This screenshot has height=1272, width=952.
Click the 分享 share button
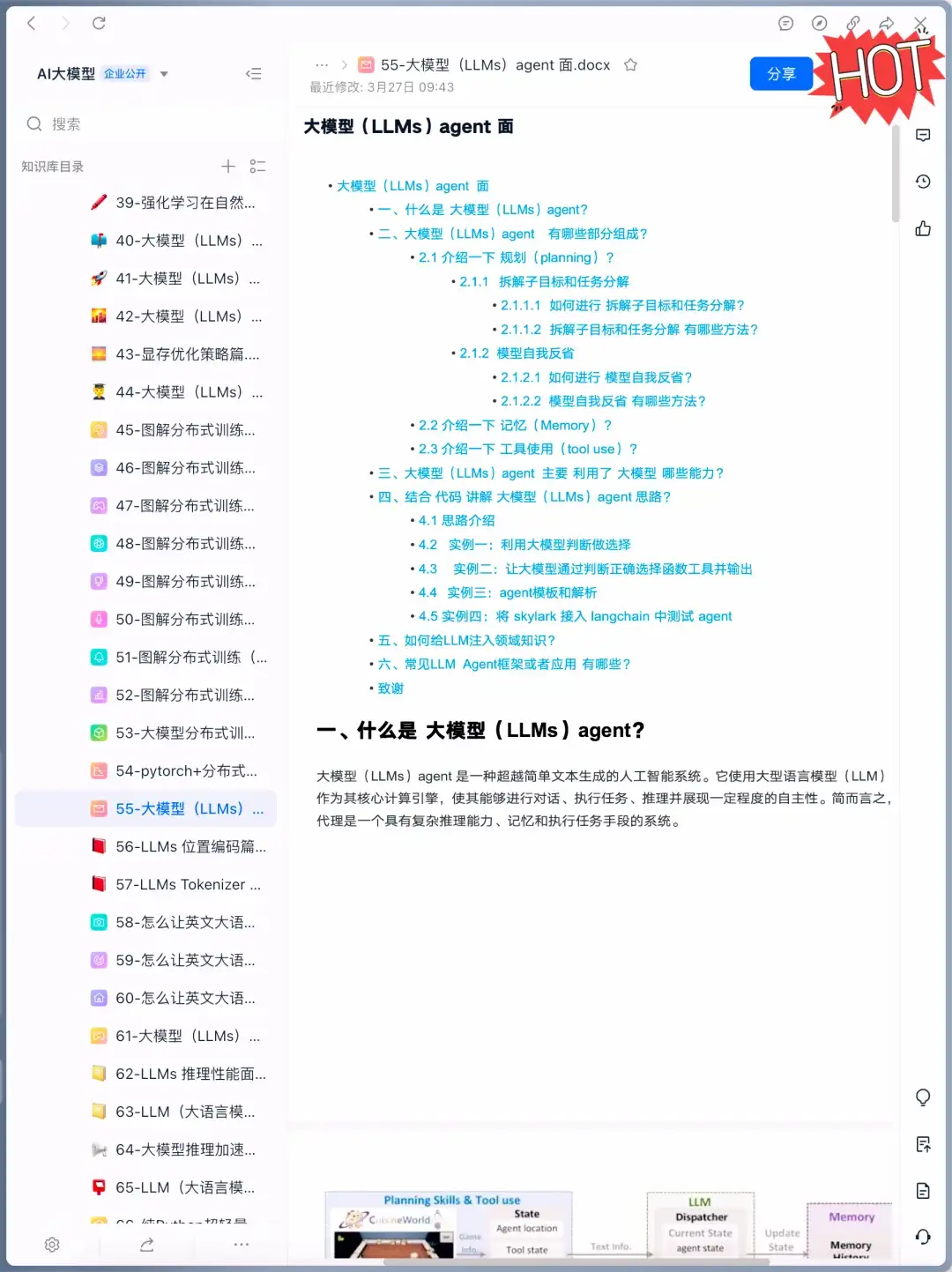pos(781,73)
